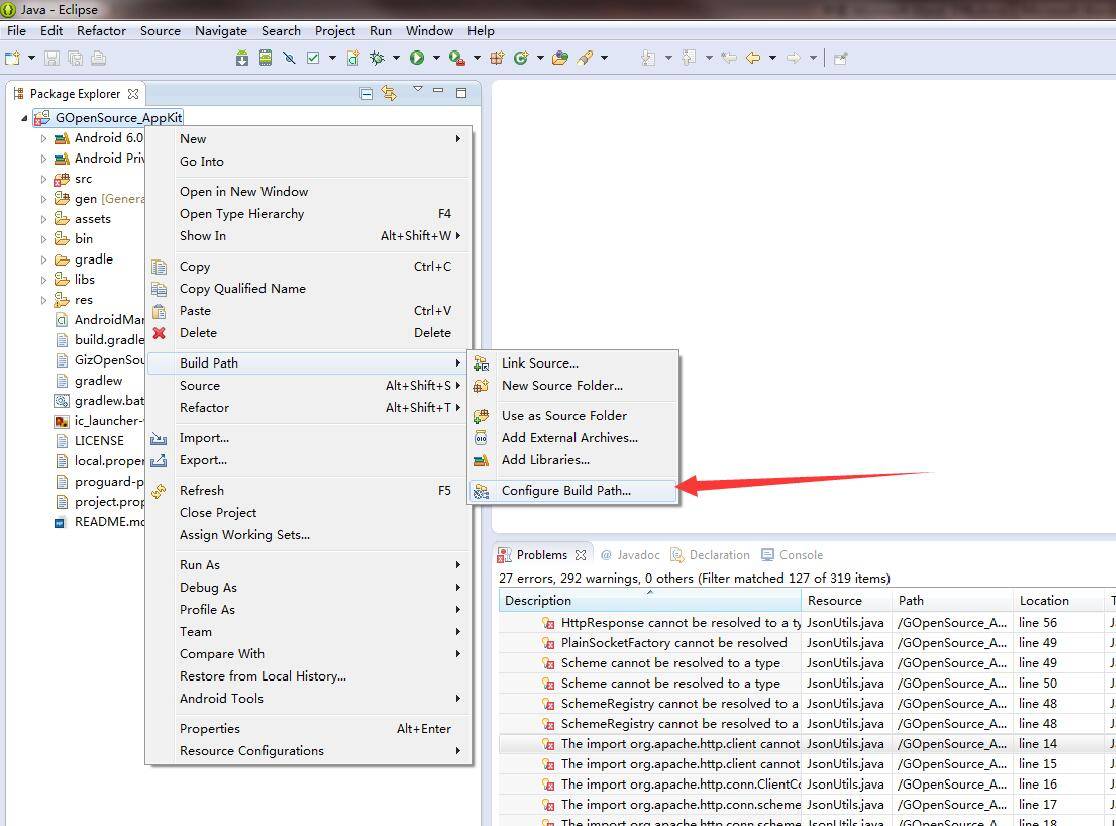Open the Navigate menu
1116x826 pixels.
click(x=221, y=31)
